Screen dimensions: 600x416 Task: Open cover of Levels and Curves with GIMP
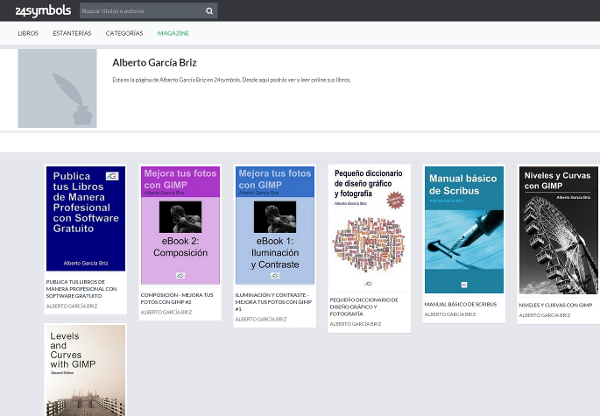[86, 370]
